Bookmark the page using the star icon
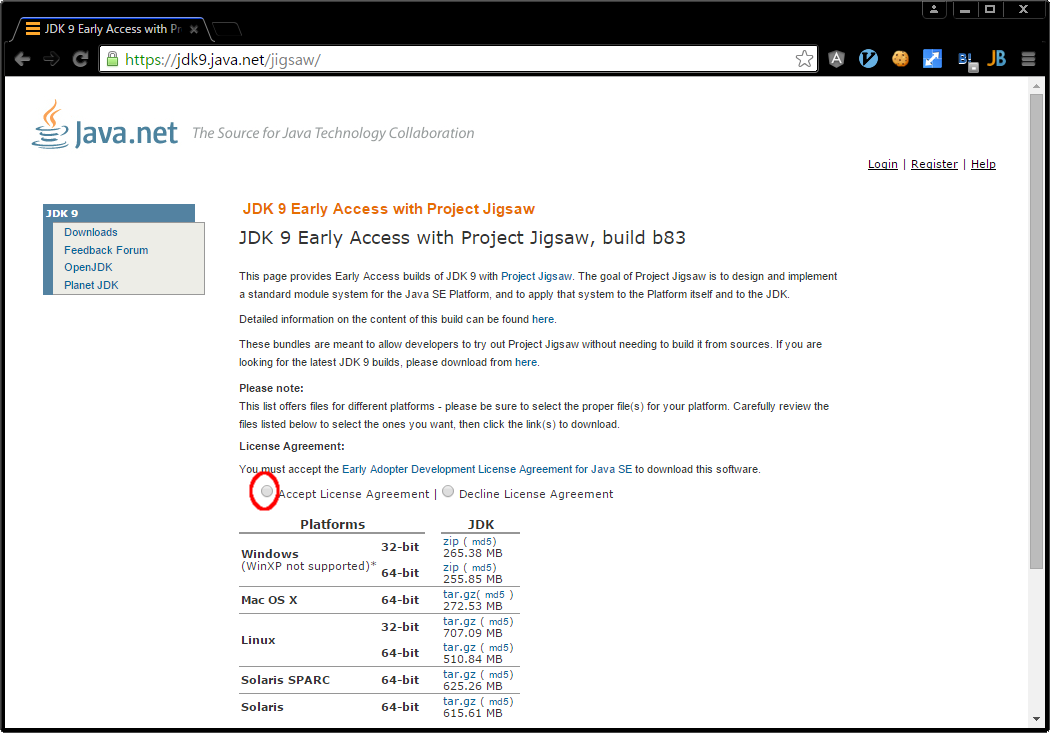The width and height of the screenshot is (1050, 733). (x=804, y=58)
